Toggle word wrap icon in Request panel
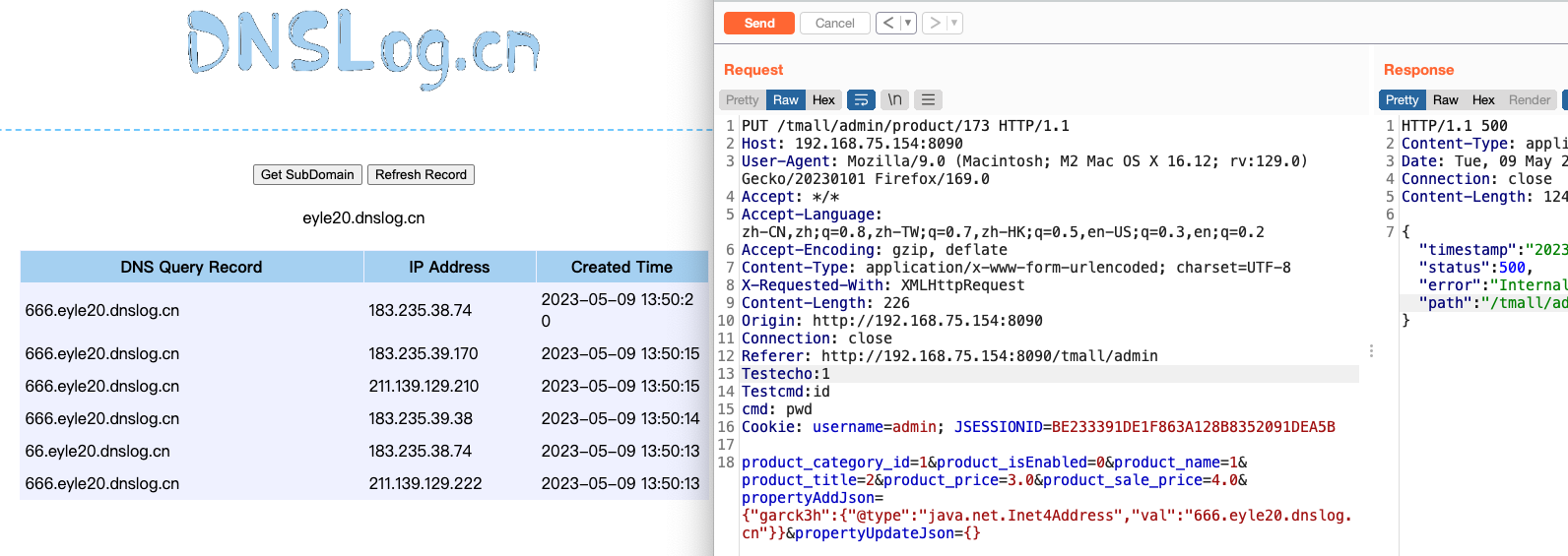The height and width of the screenshot is (556, 1568). [861, 99]
